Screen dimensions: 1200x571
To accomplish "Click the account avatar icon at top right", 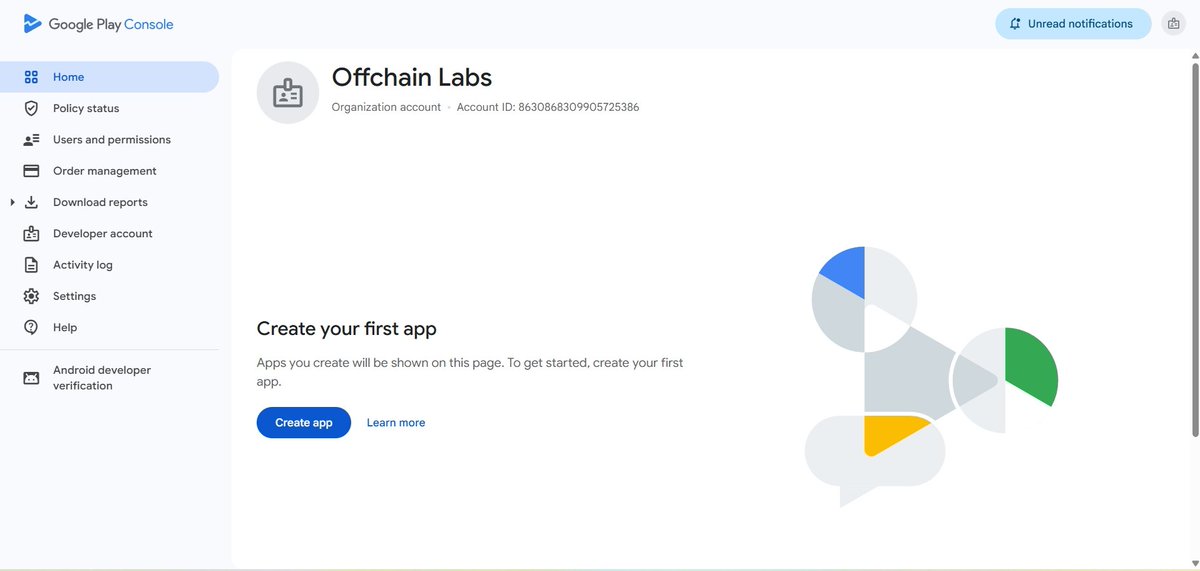I will [1174, 24].
